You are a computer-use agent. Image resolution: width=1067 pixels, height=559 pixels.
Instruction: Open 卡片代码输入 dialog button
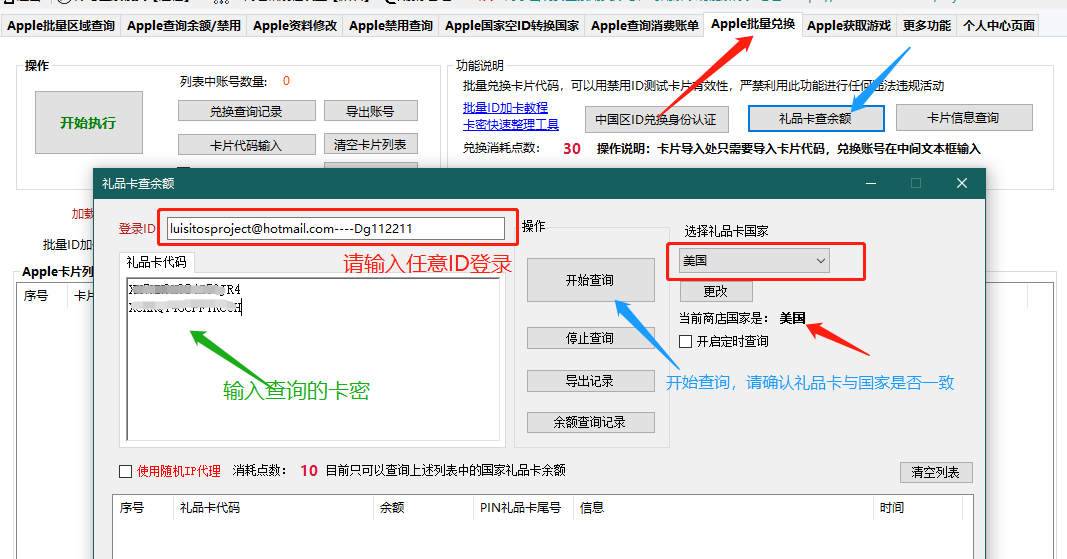(246, 145)
